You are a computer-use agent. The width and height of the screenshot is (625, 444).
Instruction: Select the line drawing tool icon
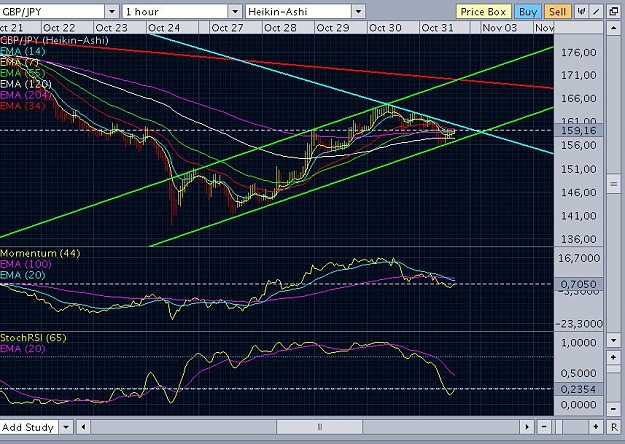[596, 12]
